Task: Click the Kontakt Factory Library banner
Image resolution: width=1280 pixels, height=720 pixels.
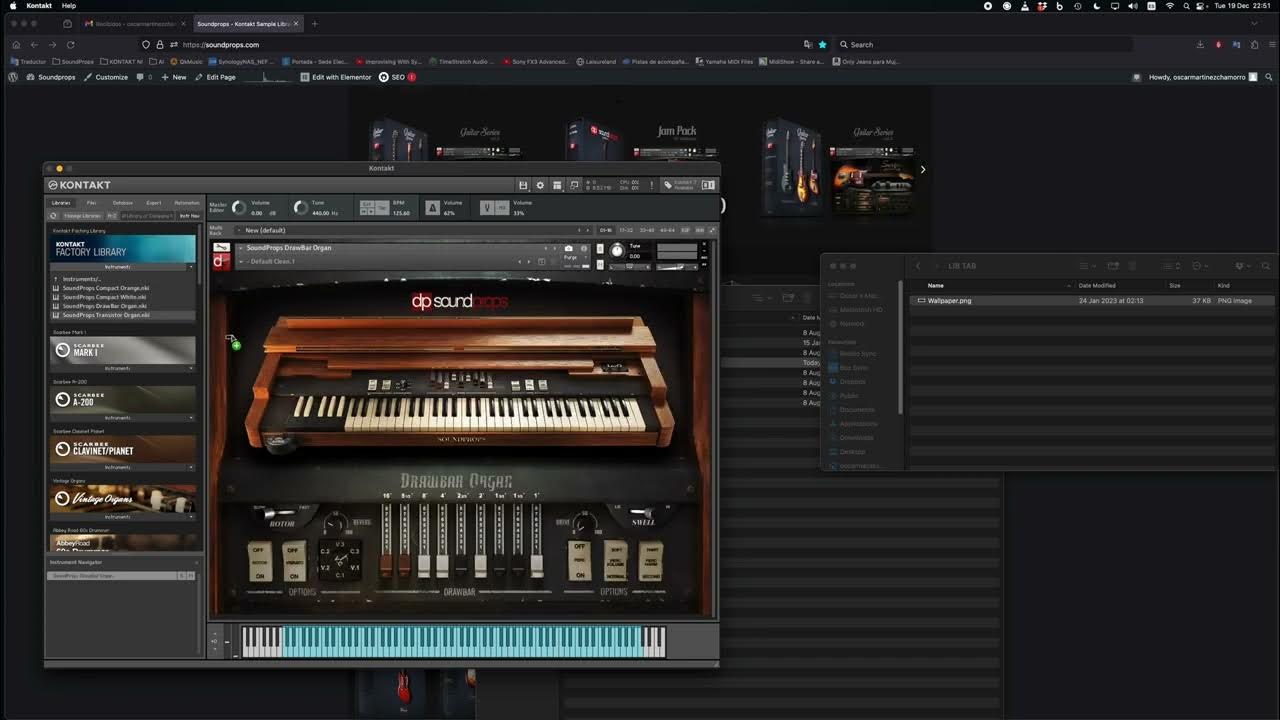Action: coord(122,250)
